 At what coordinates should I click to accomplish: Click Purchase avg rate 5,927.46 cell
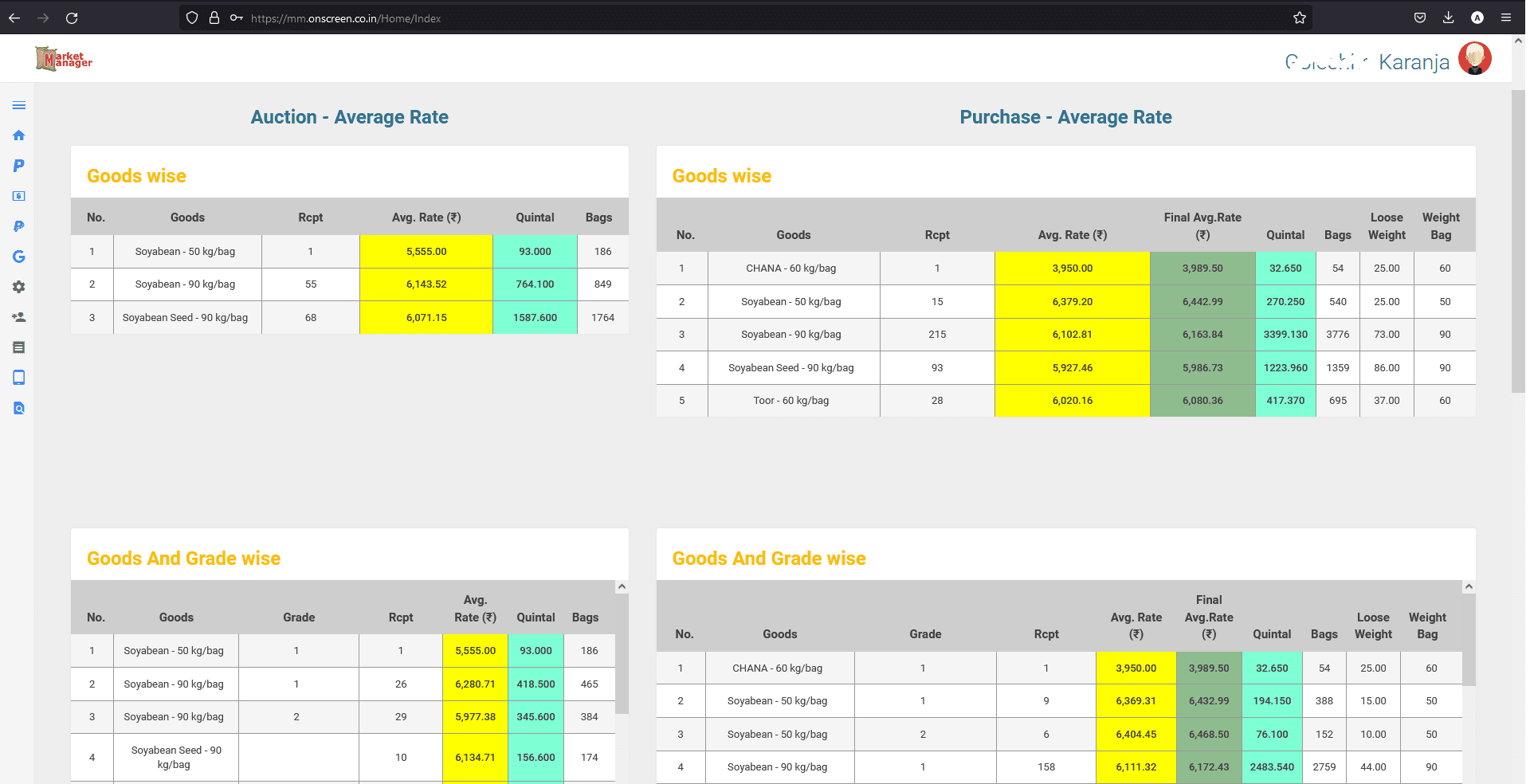pyautogui.click(x=1072, y=368)
